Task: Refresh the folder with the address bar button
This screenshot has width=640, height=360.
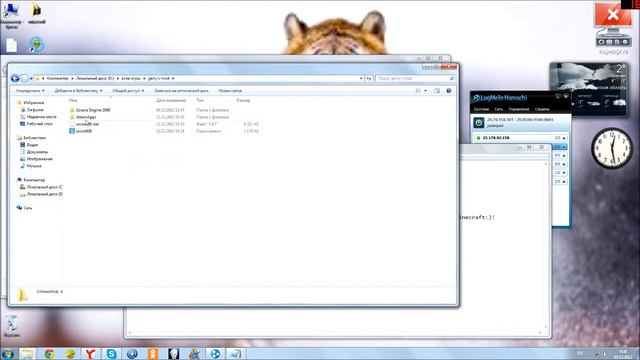Action: [369, 78]
